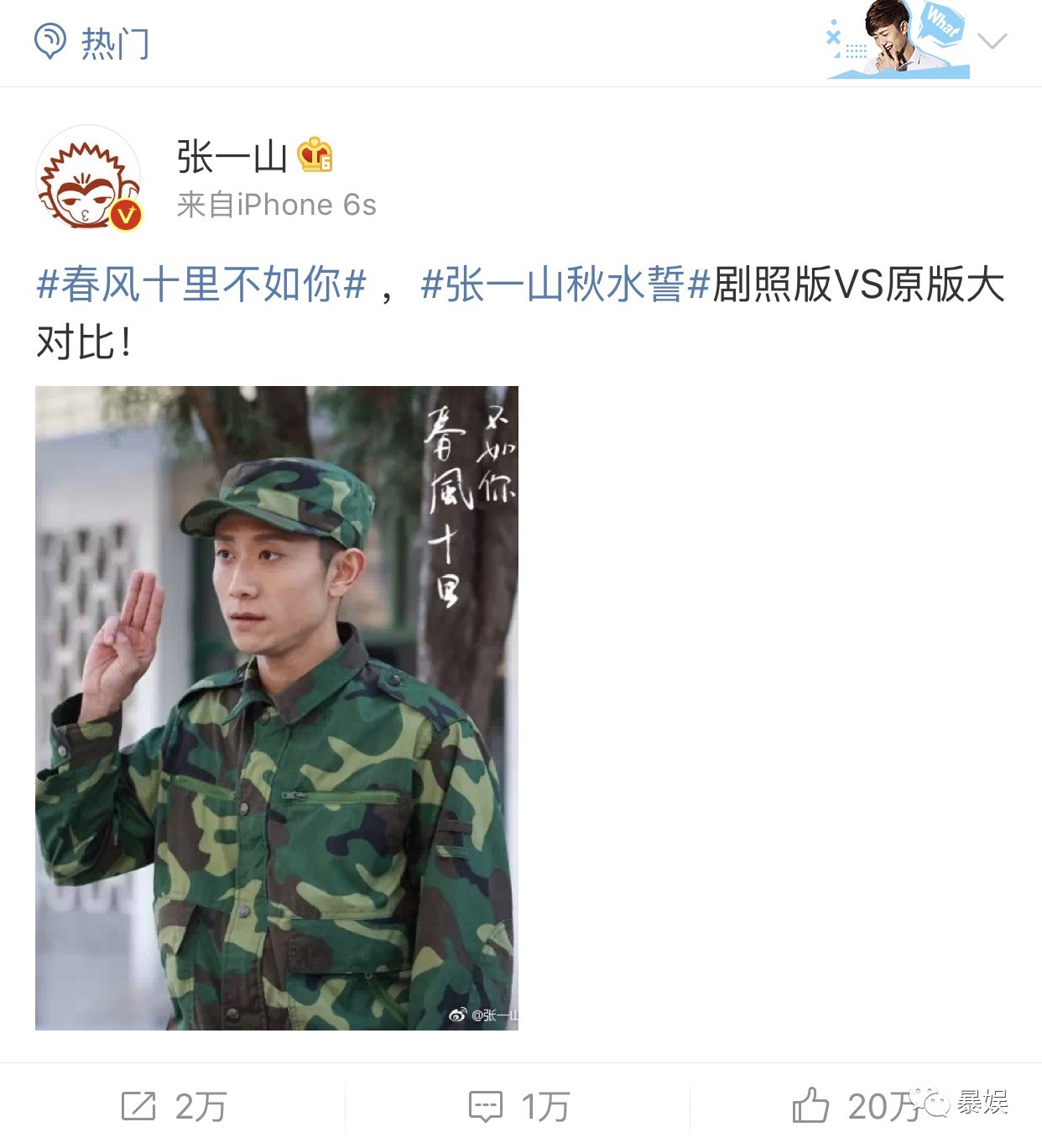The height and width of the screenshot is (1148, 1042).
Task: Click the 1万 comment count
Action: (x=545, y=1107)
